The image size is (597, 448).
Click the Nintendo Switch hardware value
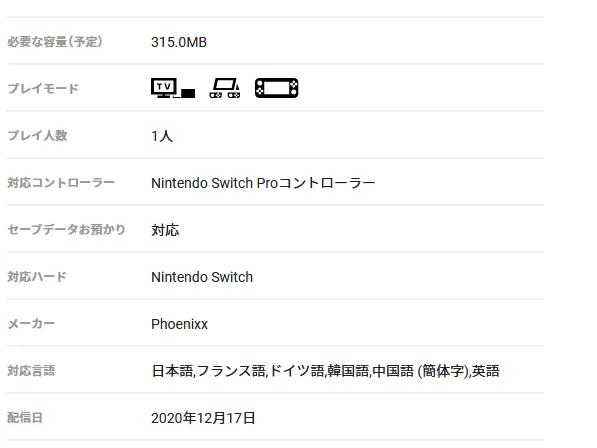point(202,277)
